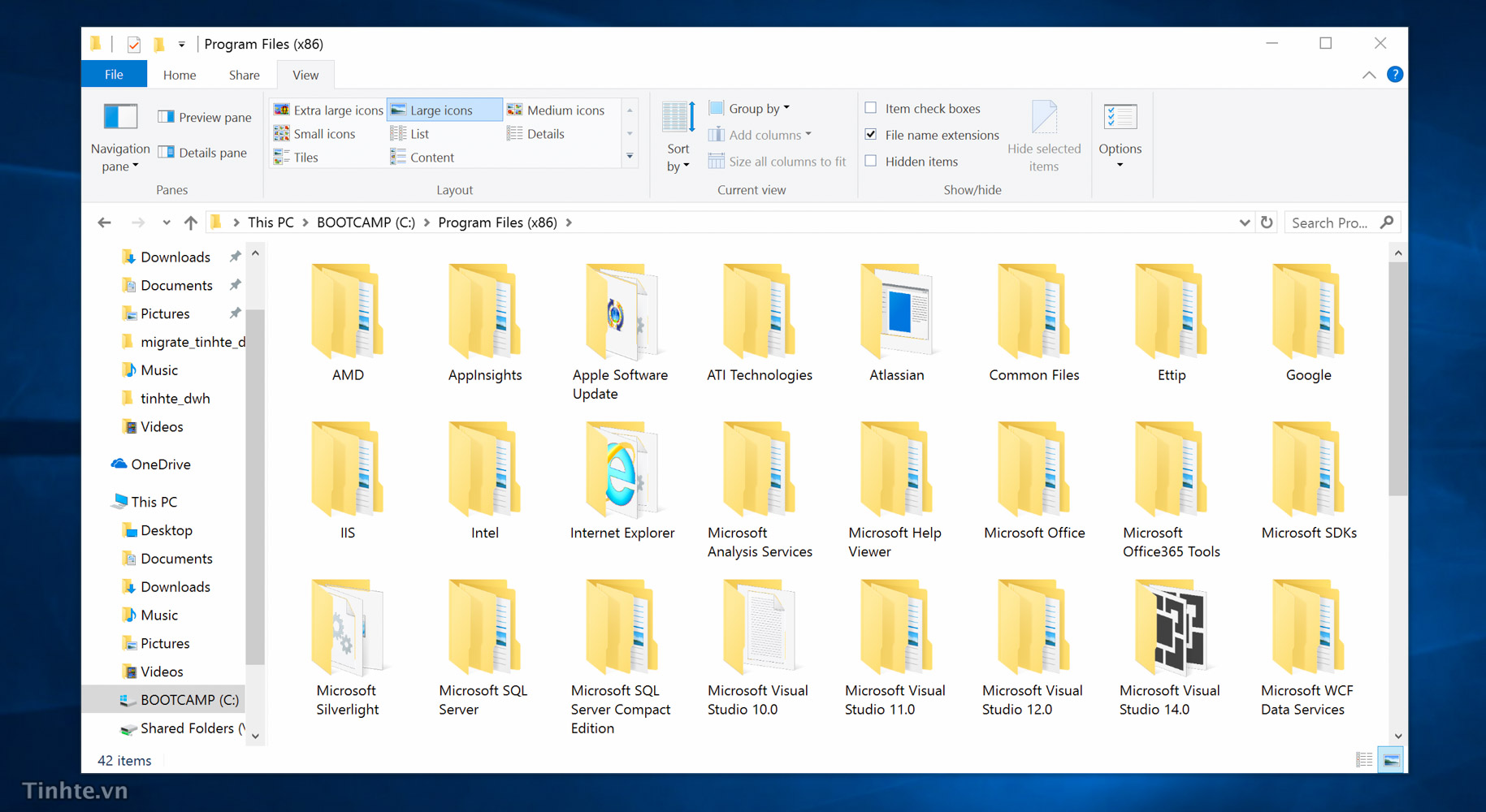This screenshot has width=1486, height=812.
Task: Switch to the Home ribbon tab
Action: 180,75
